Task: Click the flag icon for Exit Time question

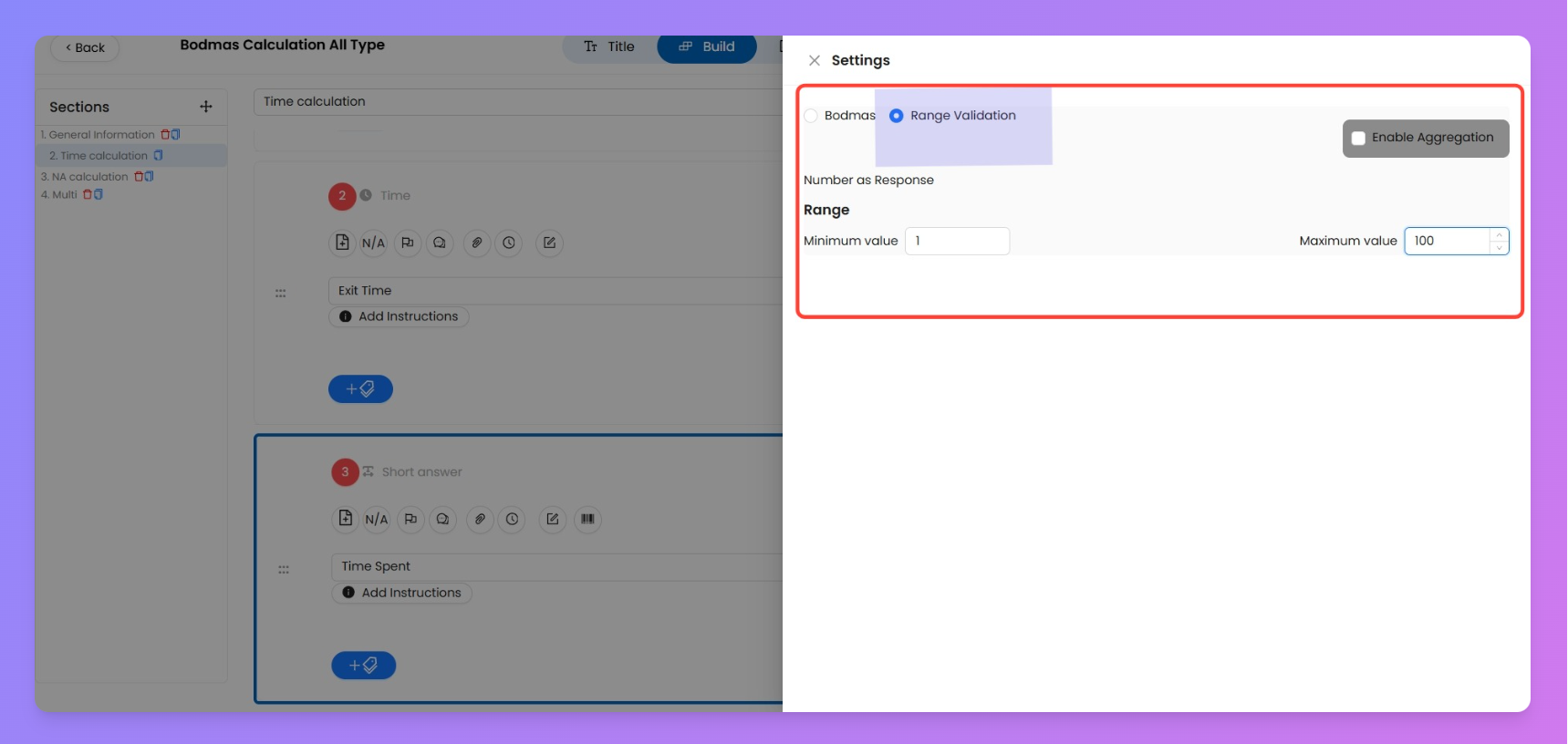Action: click(408, 243)
